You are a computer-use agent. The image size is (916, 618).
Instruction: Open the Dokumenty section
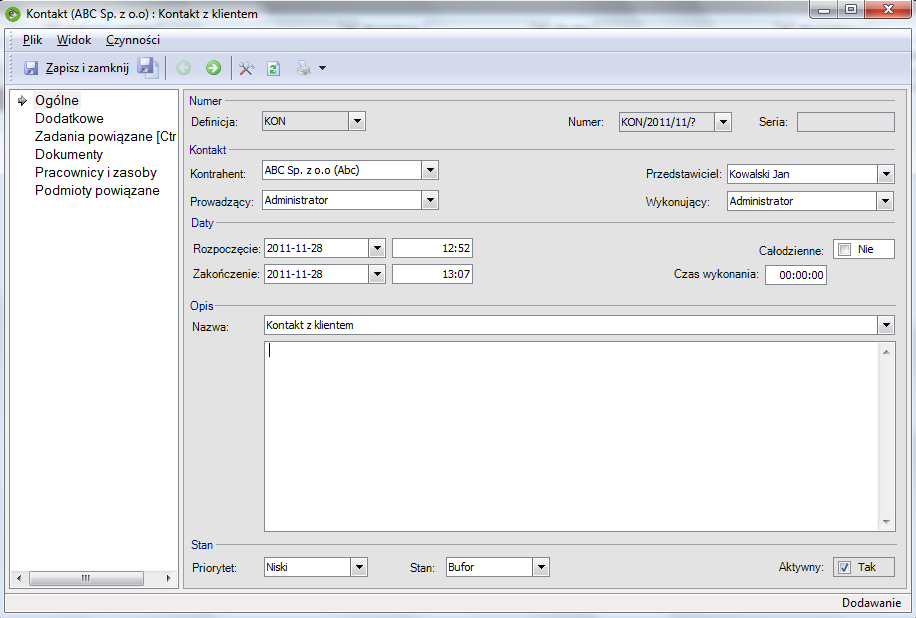[68, 155]
